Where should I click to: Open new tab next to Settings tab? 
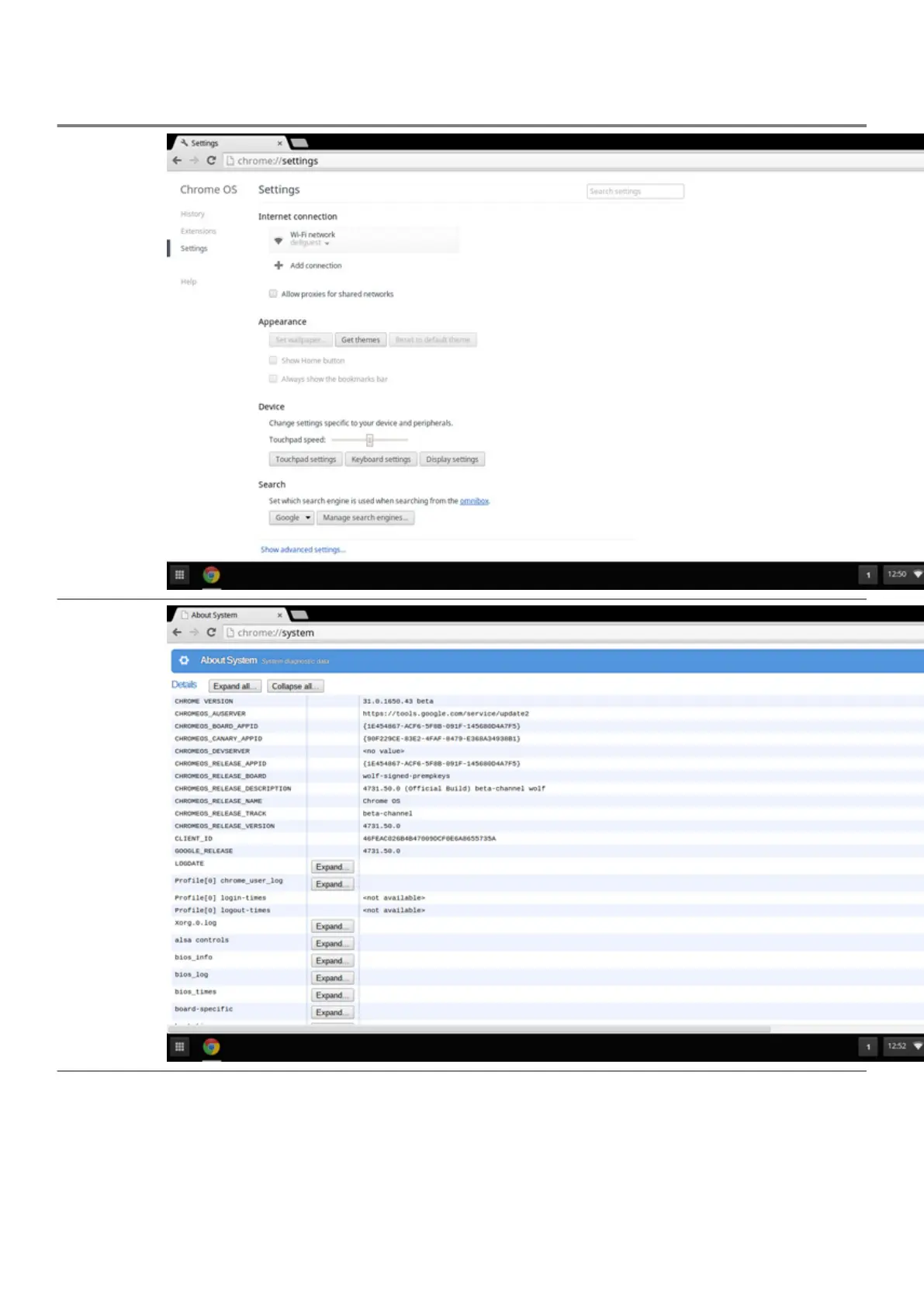tap(299, 143)
